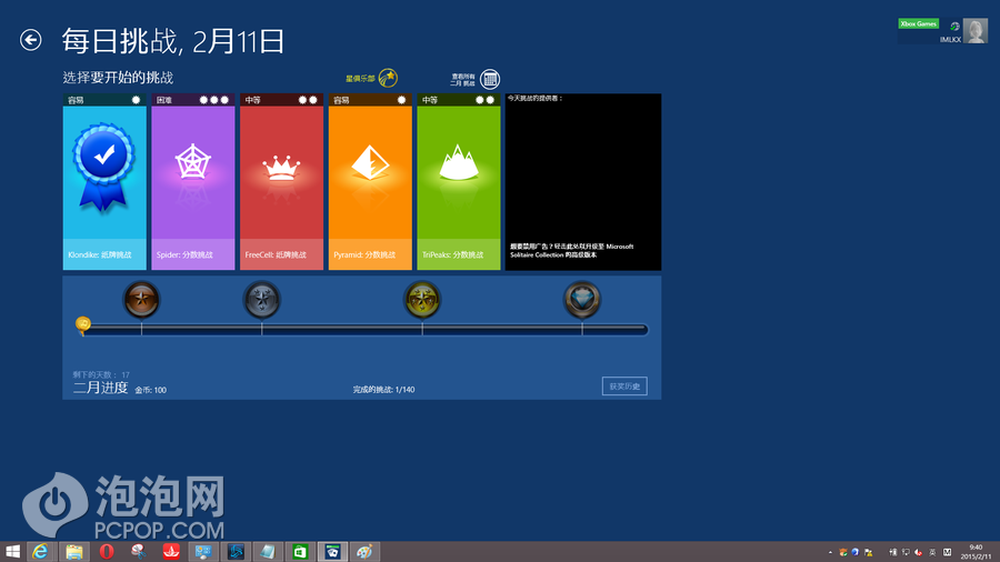Click the 'Pyramid: 分数挑战' label
Image resolution: width=1000 pixels, height=562 pixels.
364,255
